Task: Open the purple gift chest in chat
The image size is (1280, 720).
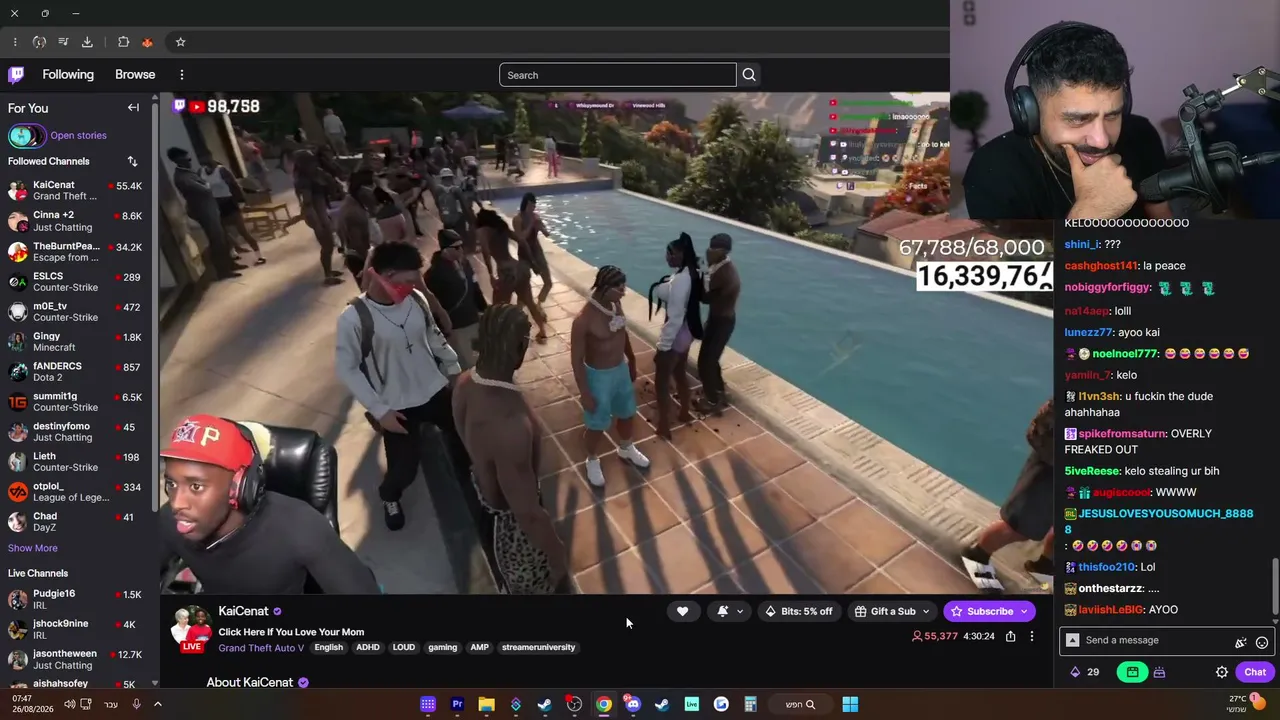Action: click(x=1159, y=672)
